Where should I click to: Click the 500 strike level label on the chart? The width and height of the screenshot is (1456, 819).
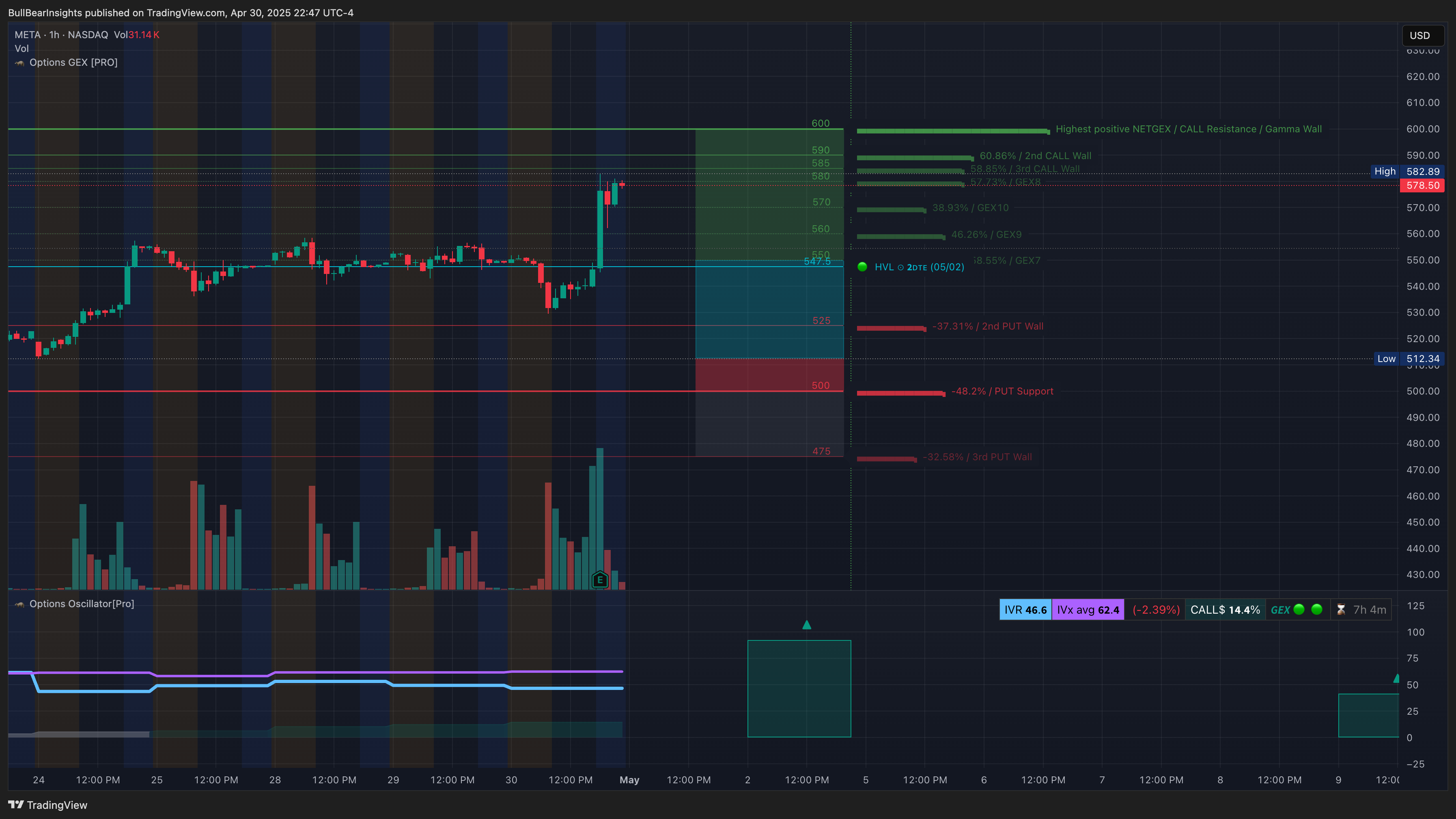(821, 386)
